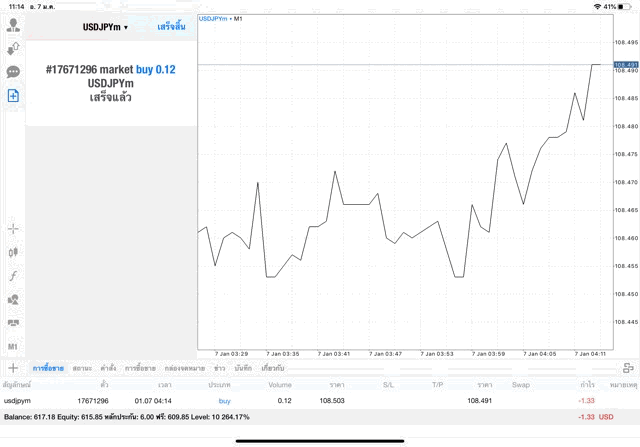Open the accounts profile icon in sidebar

point(14,25)
